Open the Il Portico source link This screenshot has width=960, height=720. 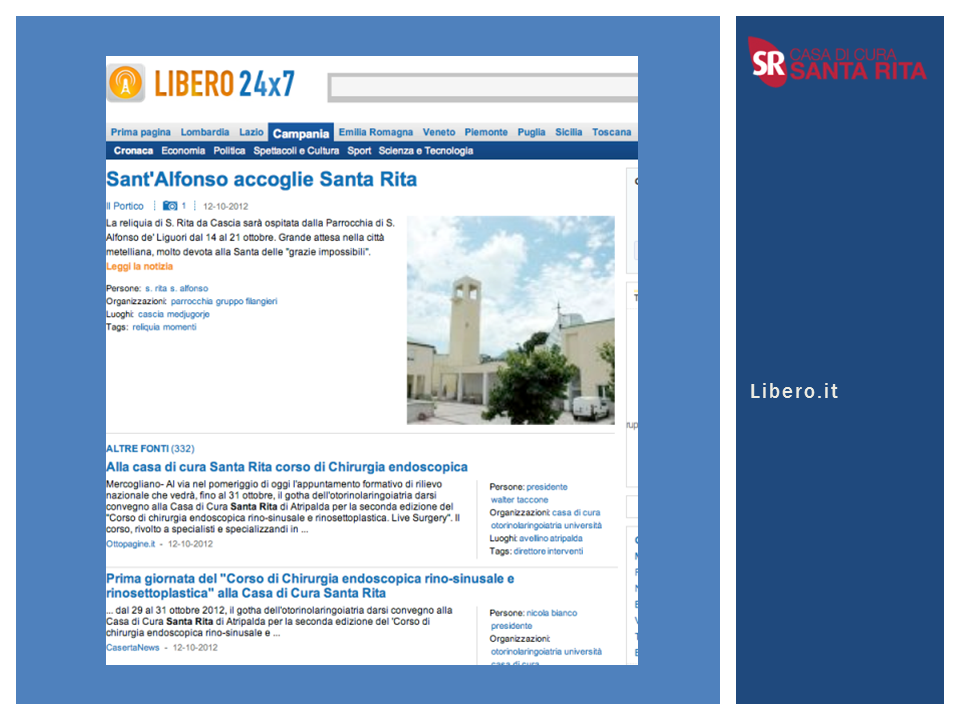coord(125,206)
